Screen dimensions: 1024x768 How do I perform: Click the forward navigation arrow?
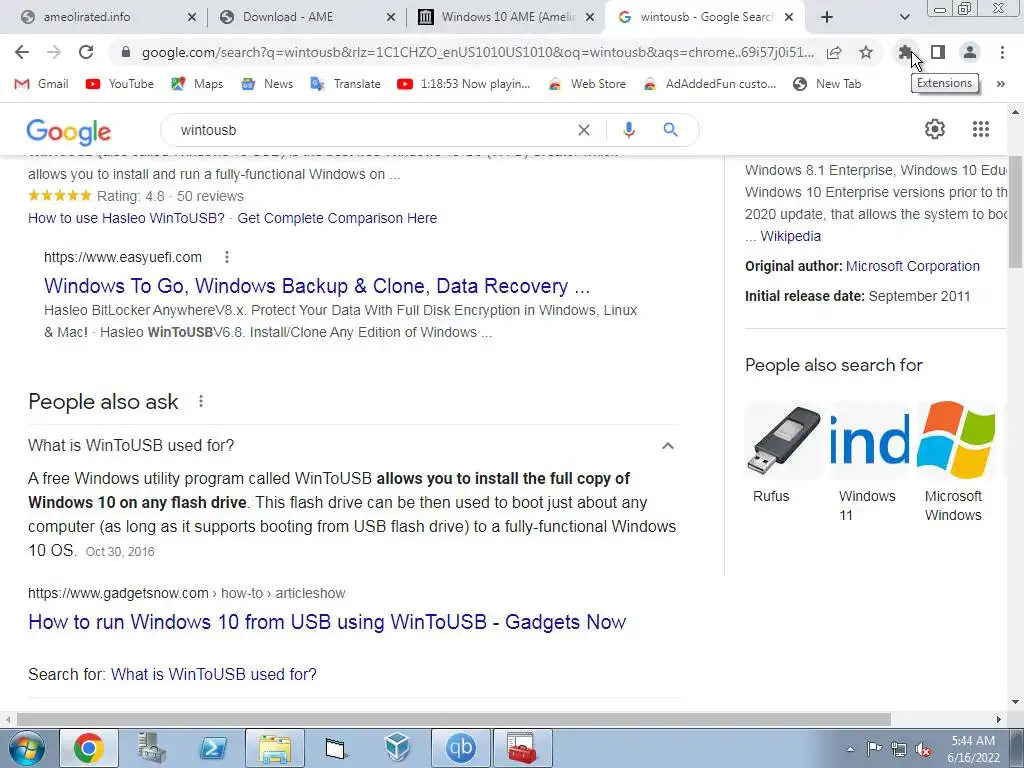(54, 52)
